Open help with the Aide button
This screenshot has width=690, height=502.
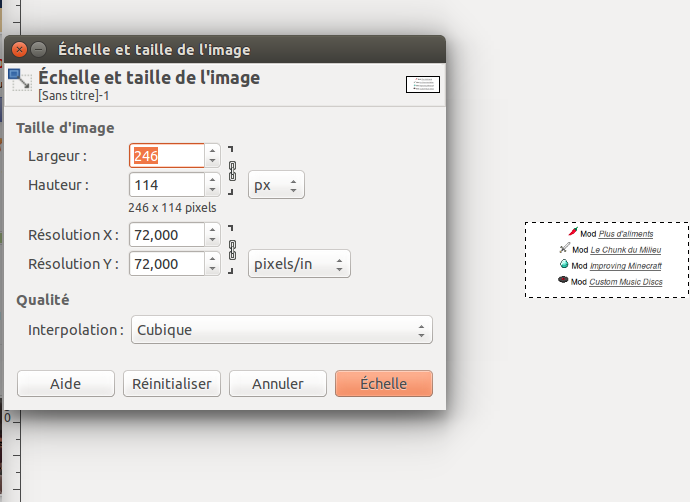[x=65, y=383]
